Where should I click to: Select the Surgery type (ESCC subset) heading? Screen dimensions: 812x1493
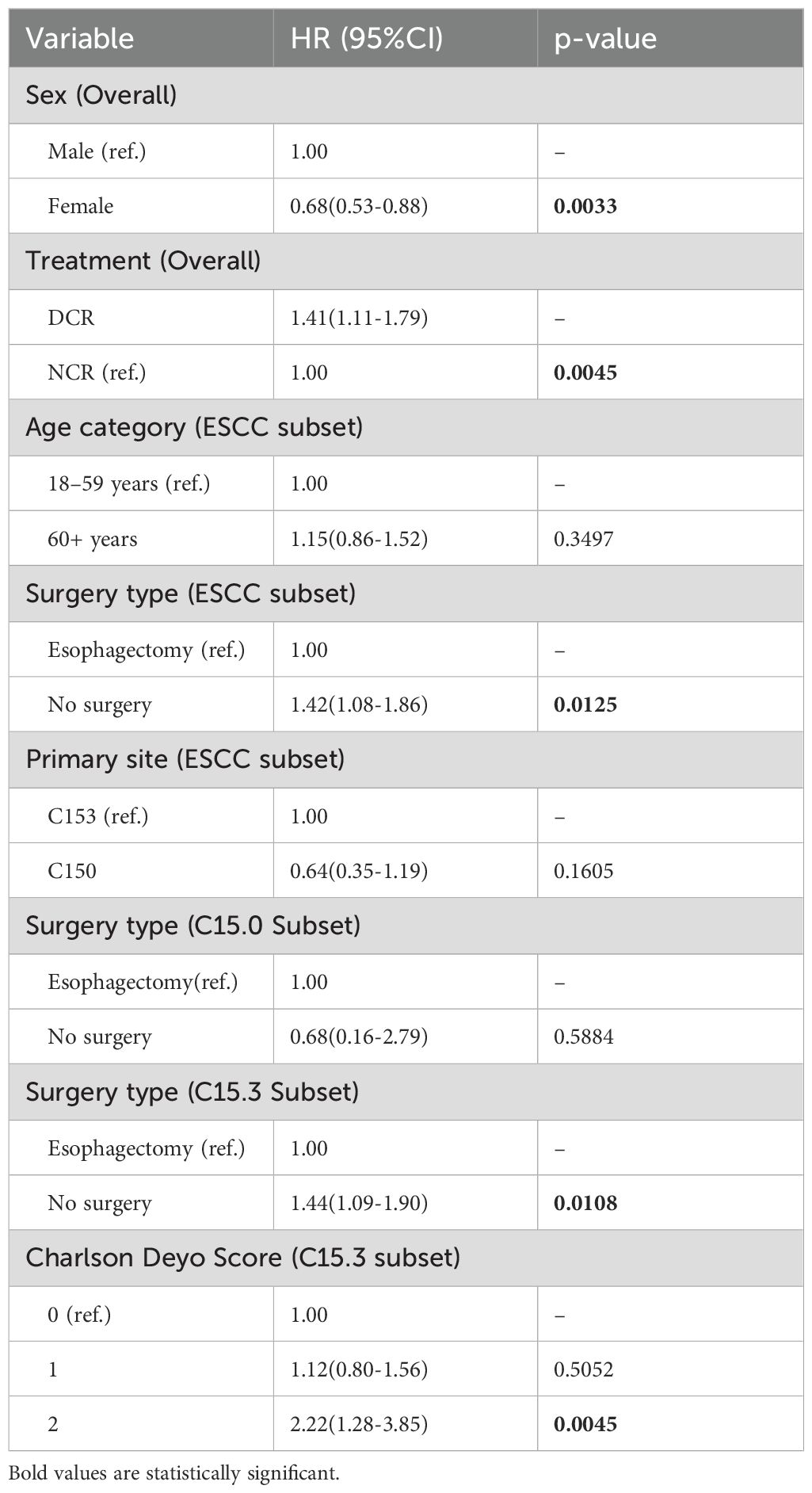click(190, 593)
